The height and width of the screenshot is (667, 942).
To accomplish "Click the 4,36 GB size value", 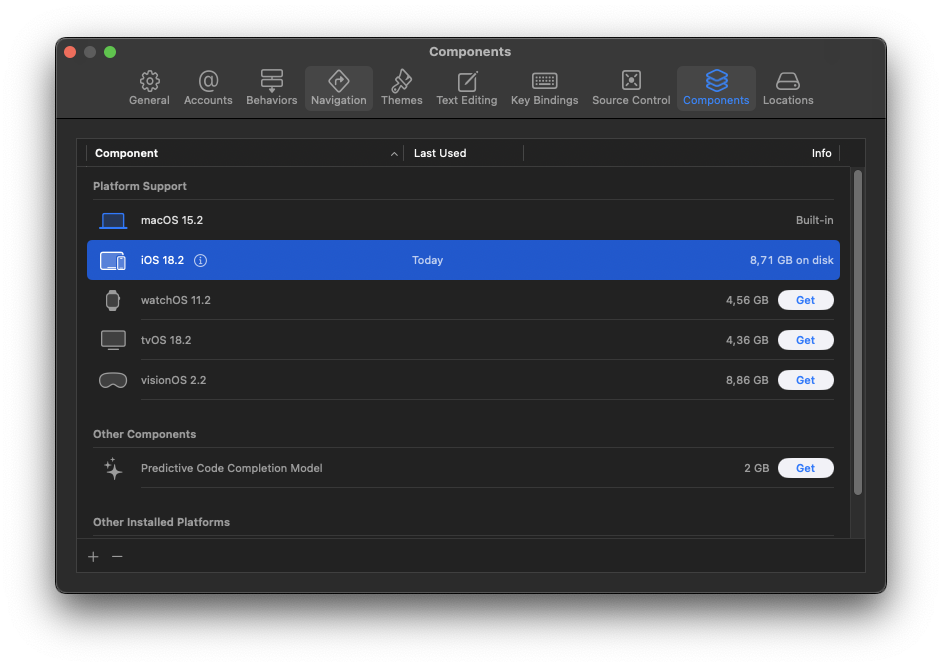I will click(747, 340).
